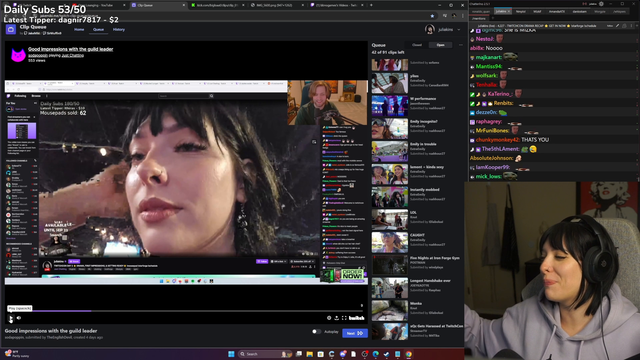Click the taskbar Search box
Screen dimensions: 640x360
click(x=265, y=354)
